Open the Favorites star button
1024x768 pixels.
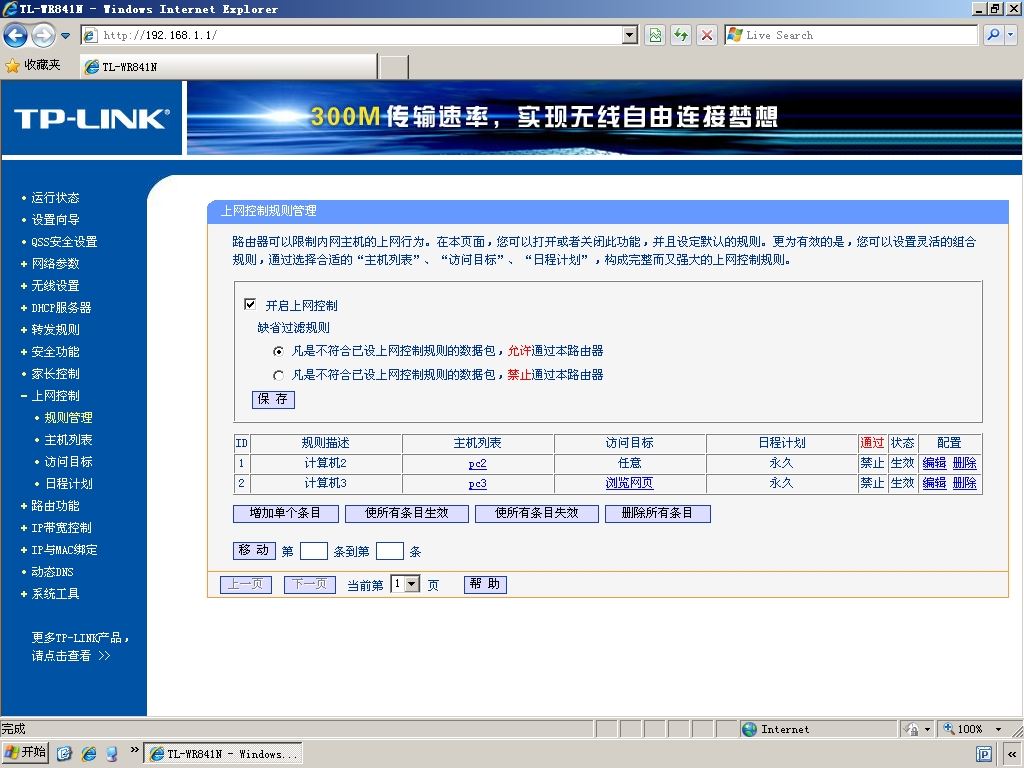click(33, 65)
